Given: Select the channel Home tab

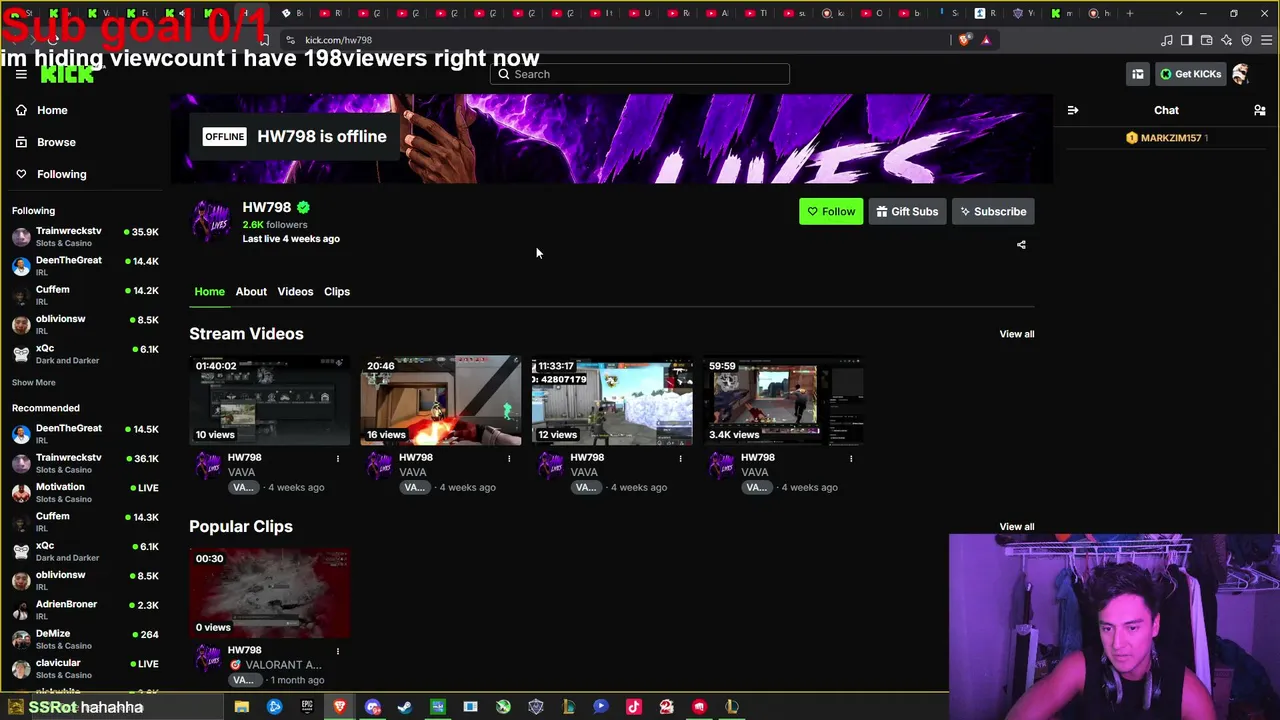Looking at the screenshot, I should (x=209, y=291).
